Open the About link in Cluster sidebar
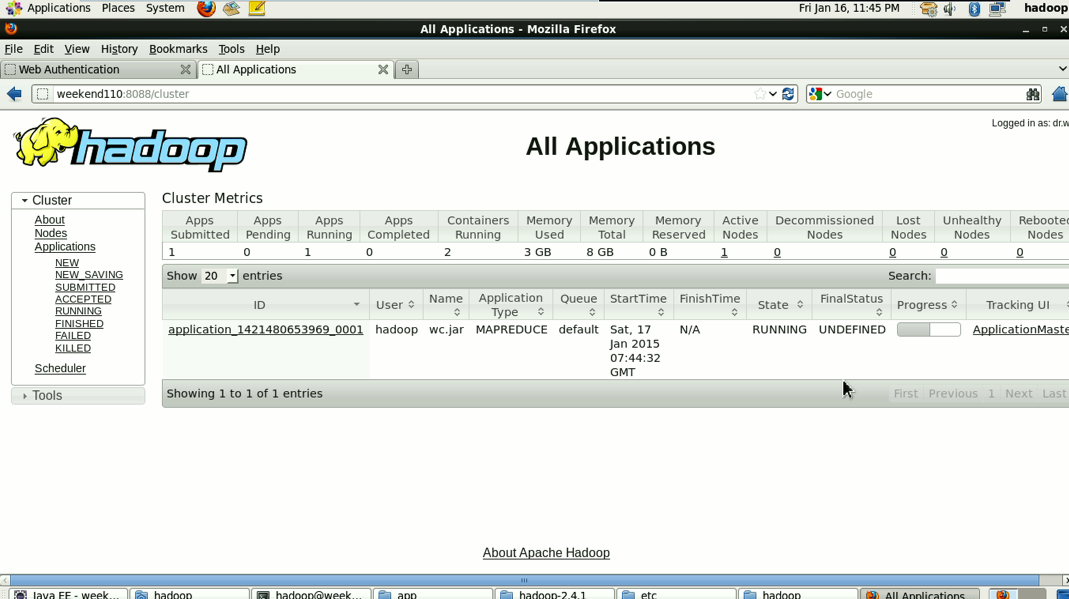 (50, 220)
